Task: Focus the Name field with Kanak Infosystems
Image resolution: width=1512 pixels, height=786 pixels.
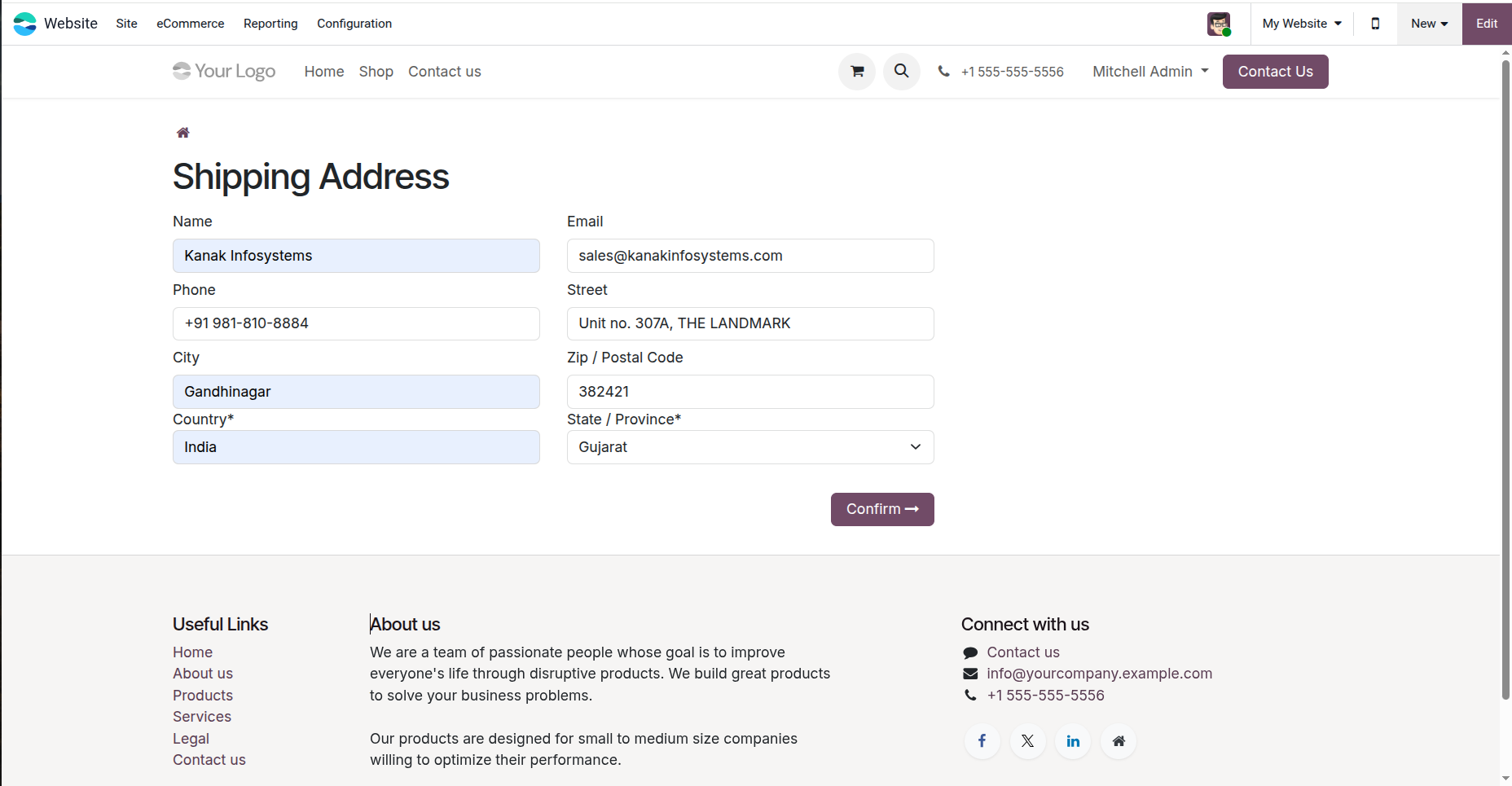Action: (356, 256)
